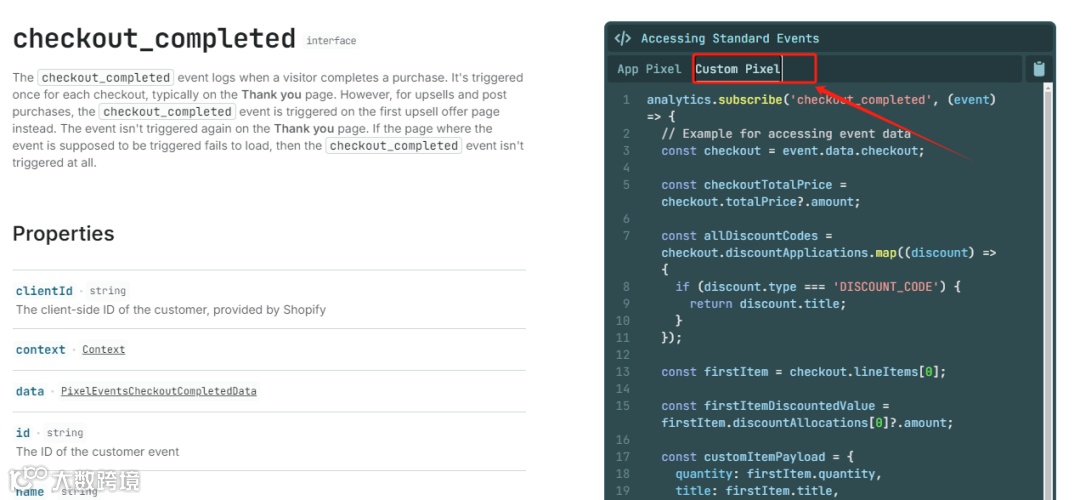The height and width of the screenshot is (500, 1080).
Task: Click the checkout_completed page heading
Action: (154, 39)
